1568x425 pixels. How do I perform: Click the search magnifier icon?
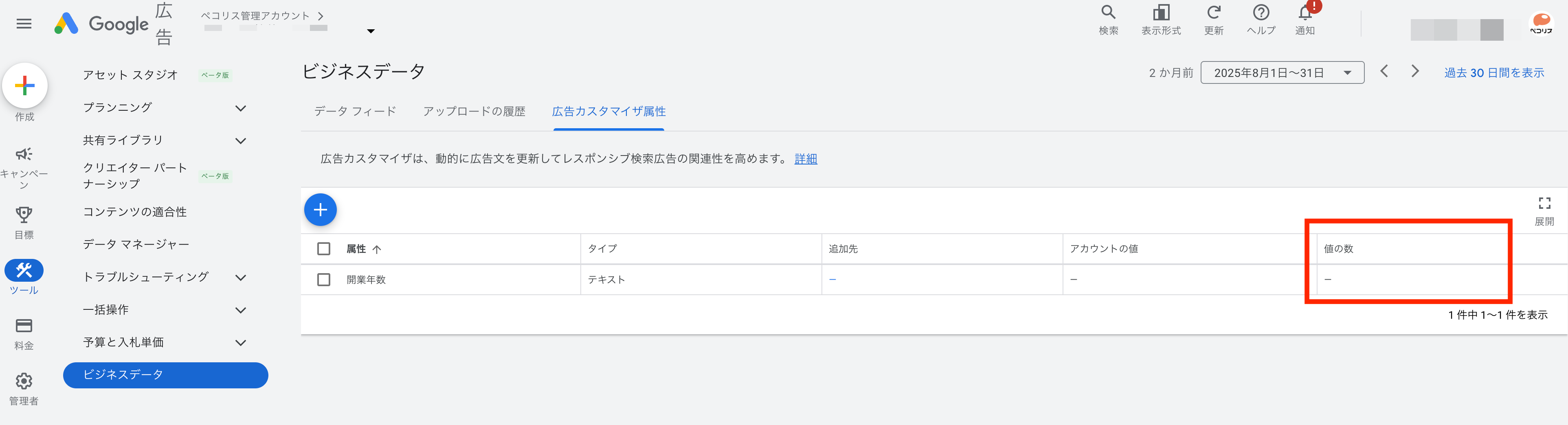(1108, 13)
